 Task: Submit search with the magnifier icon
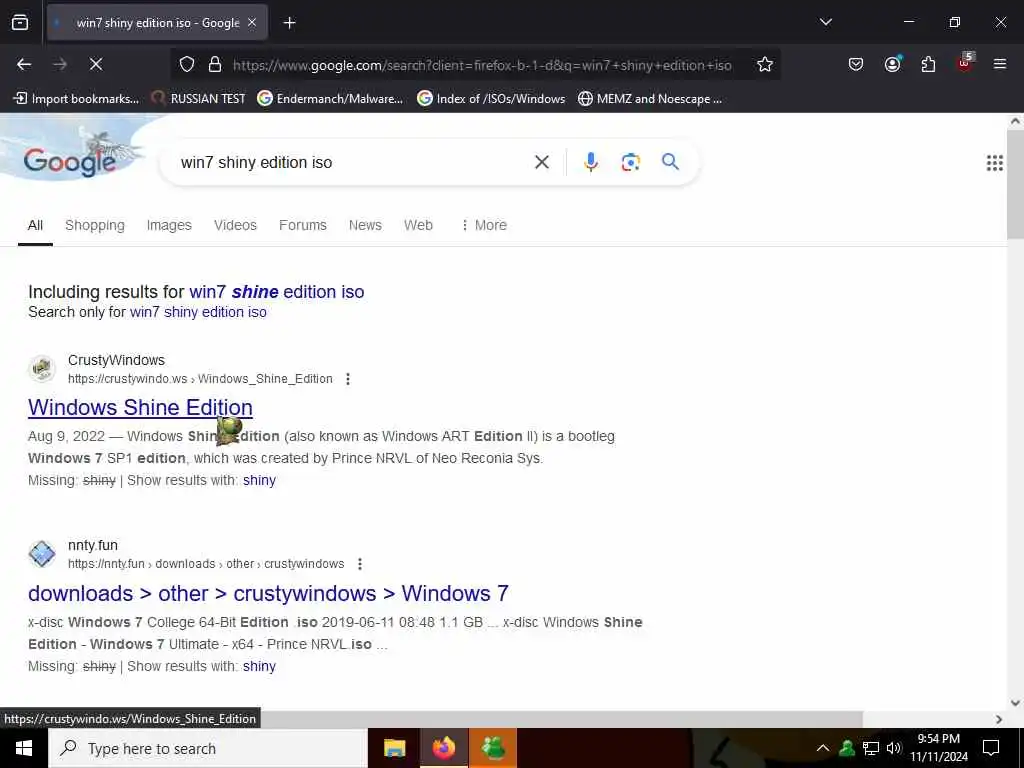coord(671,162)
